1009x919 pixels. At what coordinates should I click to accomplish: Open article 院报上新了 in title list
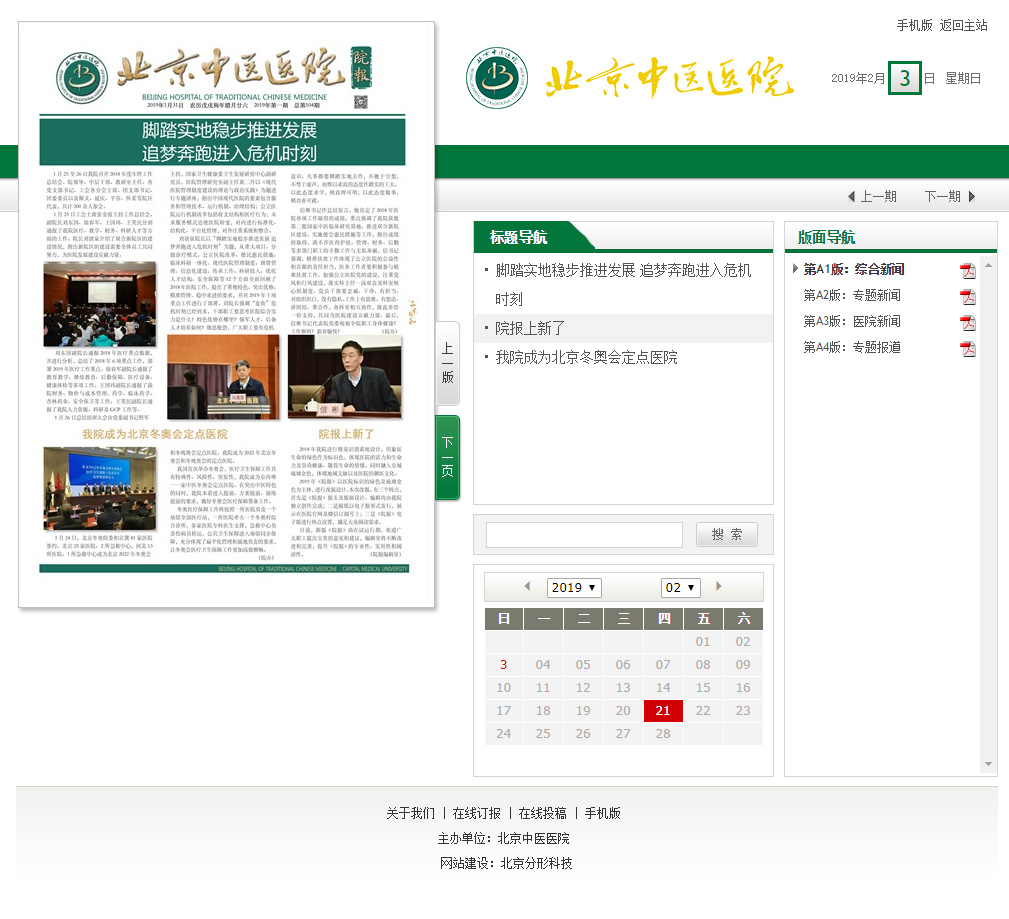pyautogui.click(x=530, y=328)
